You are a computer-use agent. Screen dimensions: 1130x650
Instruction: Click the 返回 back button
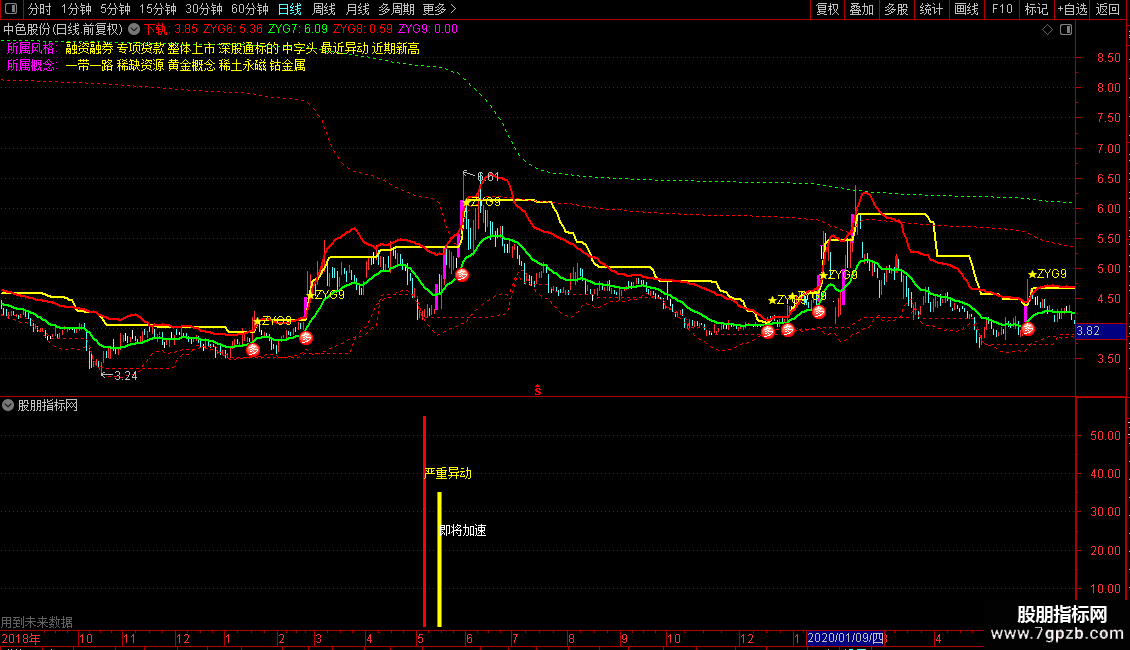click(x=1108, y=9)
